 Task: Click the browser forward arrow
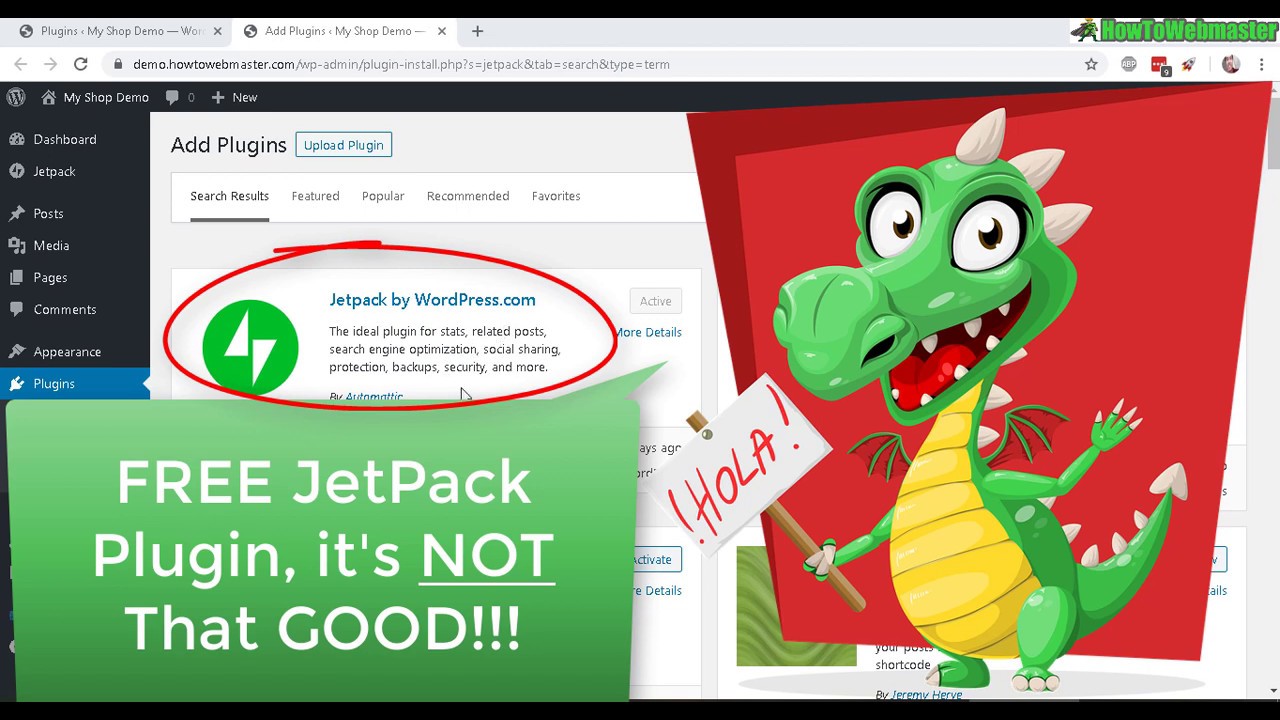(x=50, y=64)
